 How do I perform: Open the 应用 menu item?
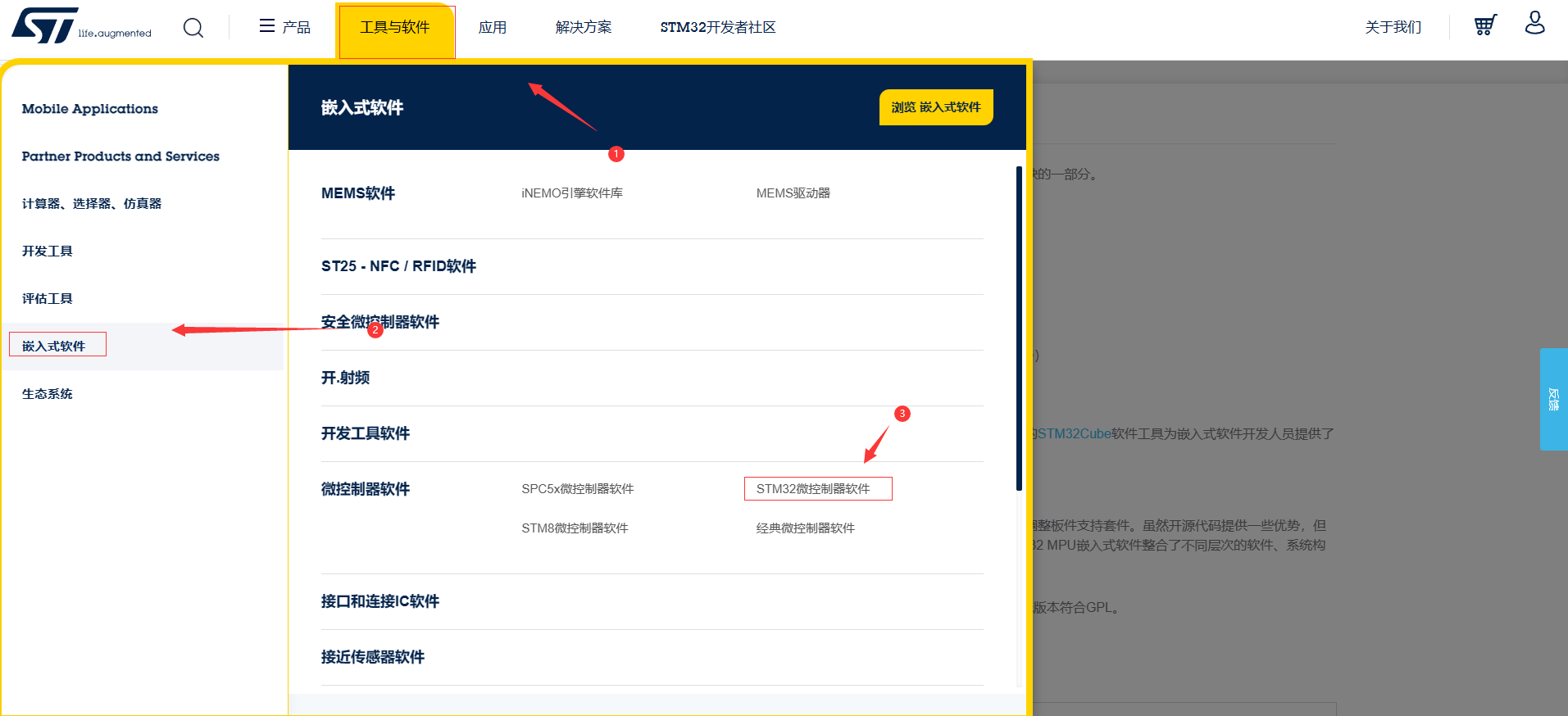[x=493, y=28]
